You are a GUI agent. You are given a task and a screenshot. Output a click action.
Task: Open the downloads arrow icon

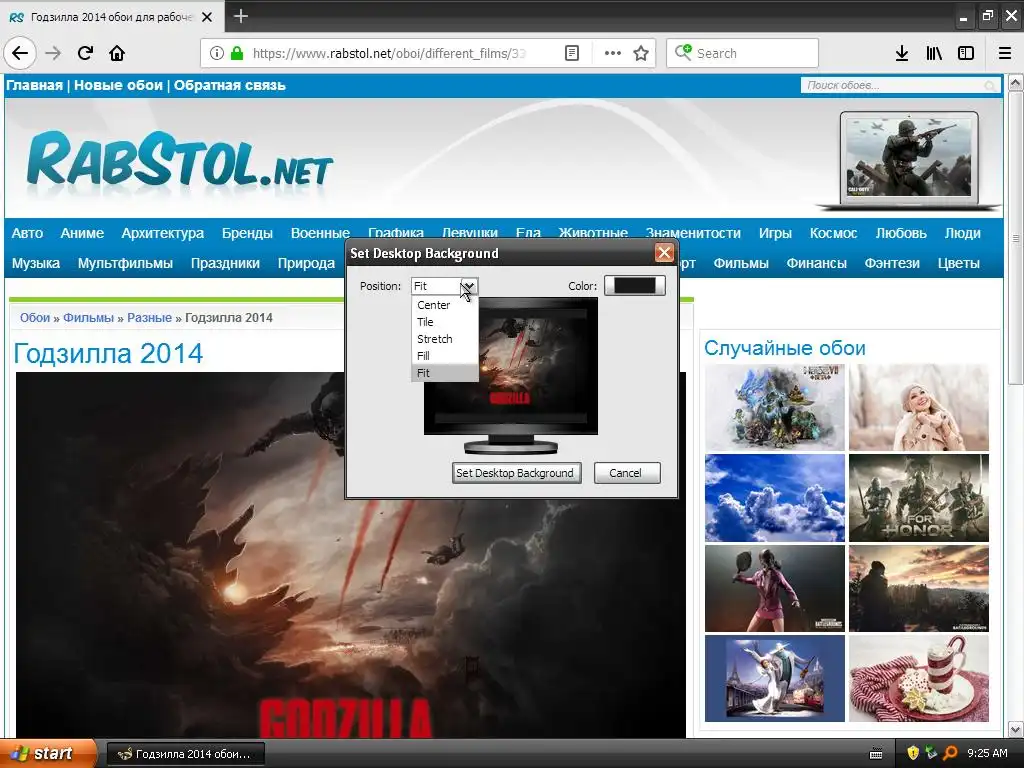[x=902, y=53]
